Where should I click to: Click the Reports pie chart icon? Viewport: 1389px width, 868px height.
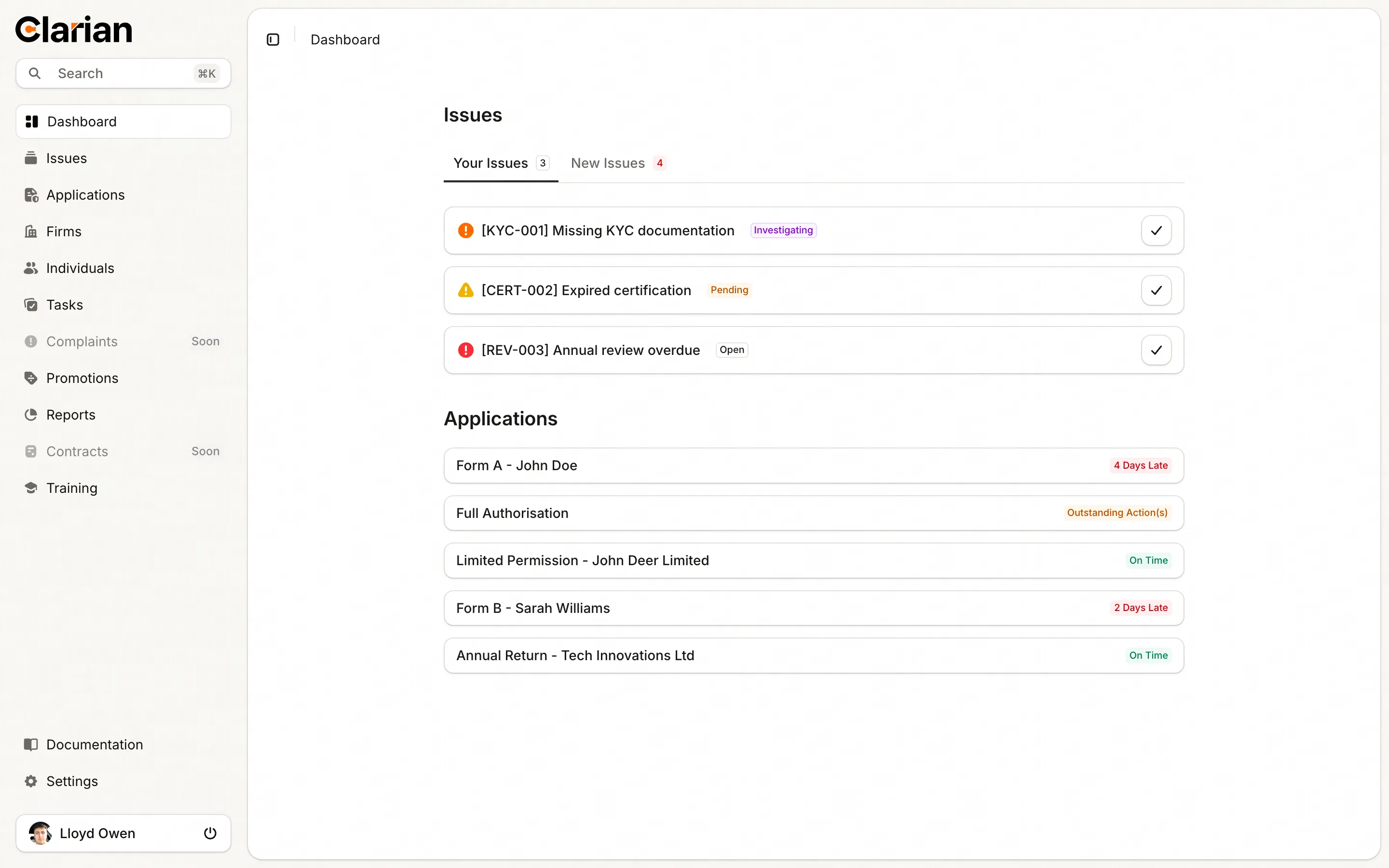[31, 415]
